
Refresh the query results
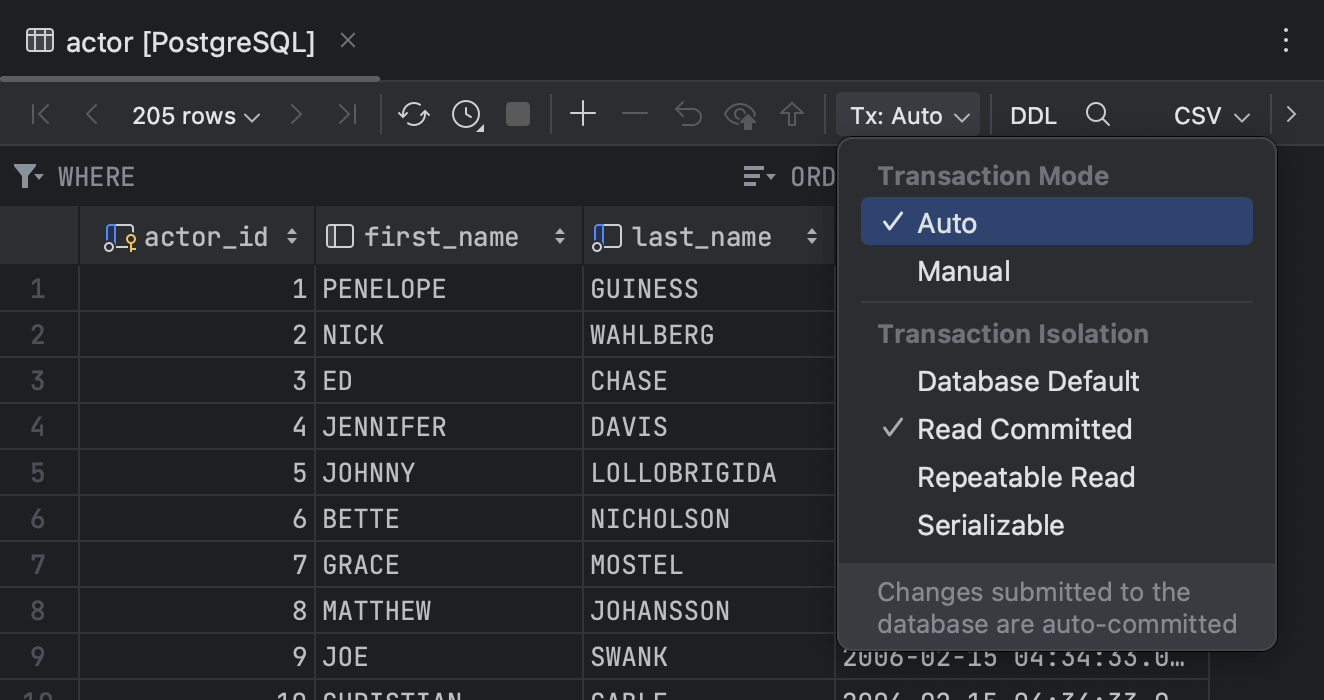click(x=413, y=114)
